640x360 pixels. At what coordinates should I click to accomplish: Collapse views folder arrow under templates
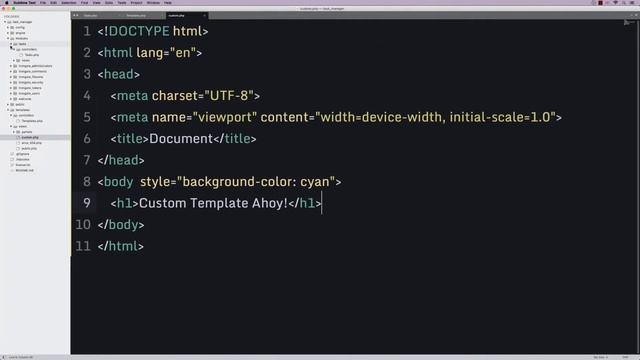[x=11, y=127]
